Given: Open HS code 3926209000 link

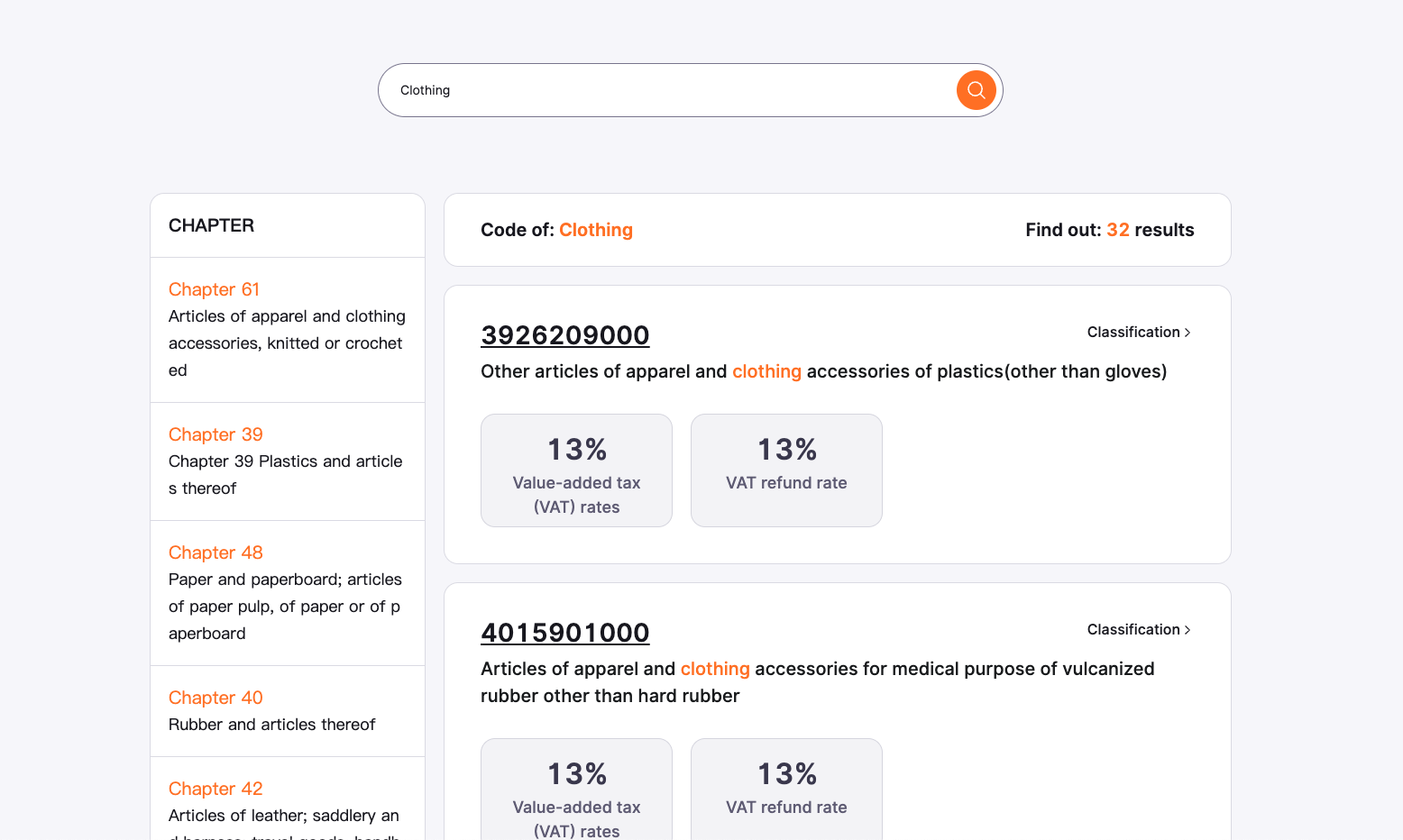Looking at the screenshot, I should pyautogui.click(x=564, y=335).
